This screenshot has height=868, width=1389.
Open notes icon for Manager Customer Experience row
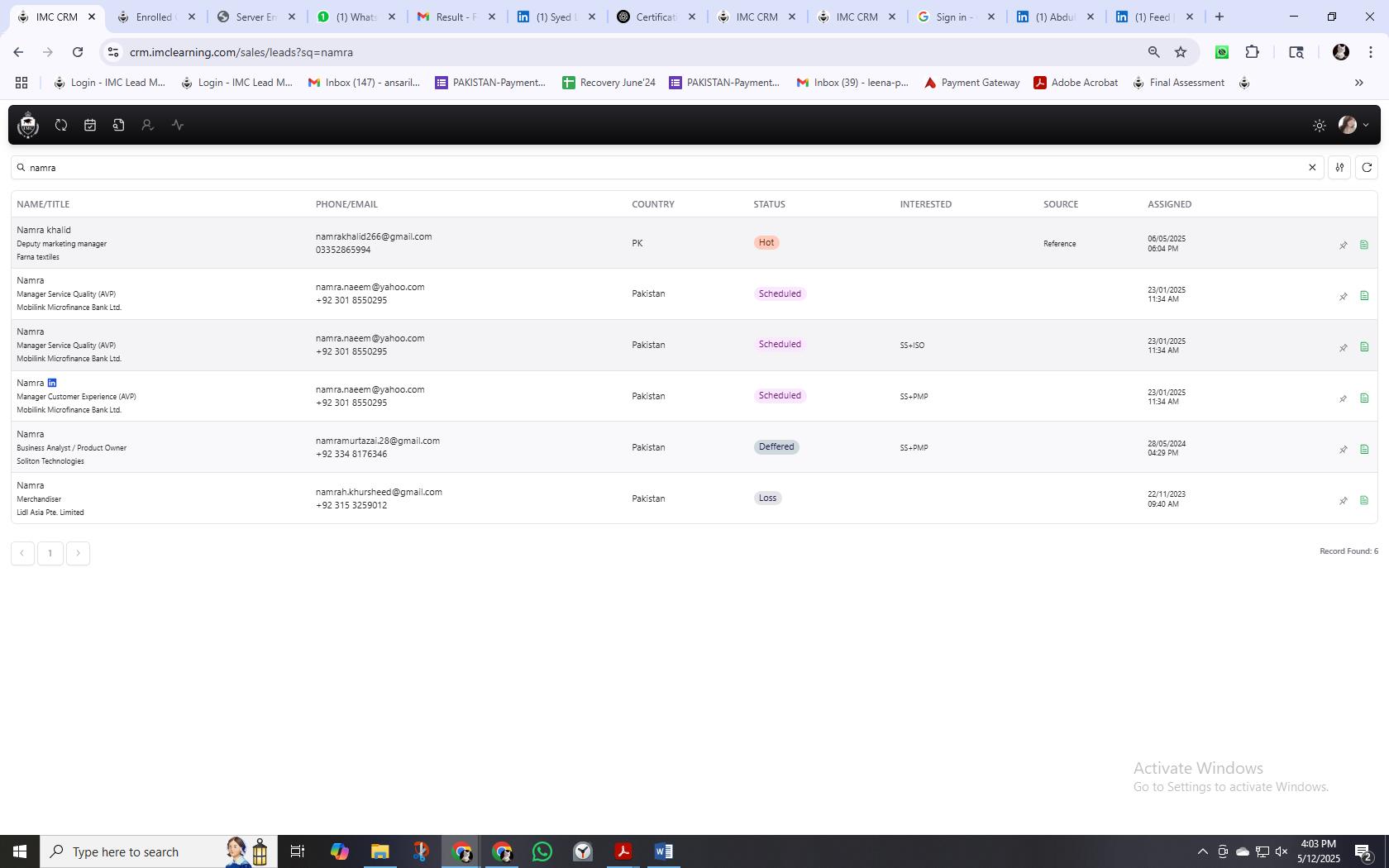1364,398
